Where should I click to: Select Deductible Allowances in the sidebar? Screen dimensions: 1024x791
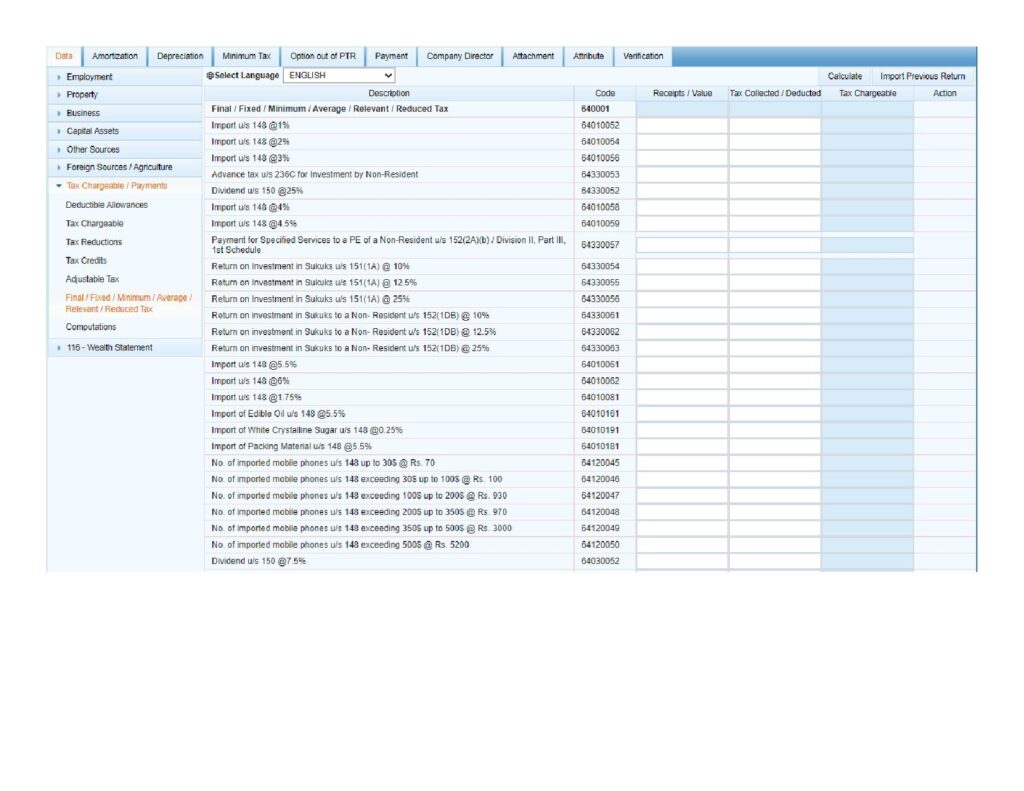106,205
